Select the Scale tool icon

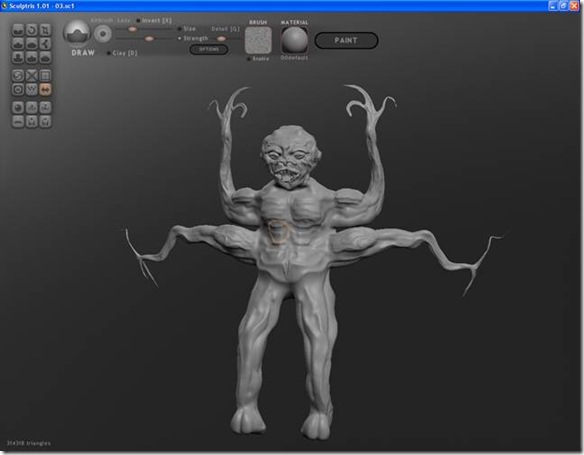[x=45, y=30]
